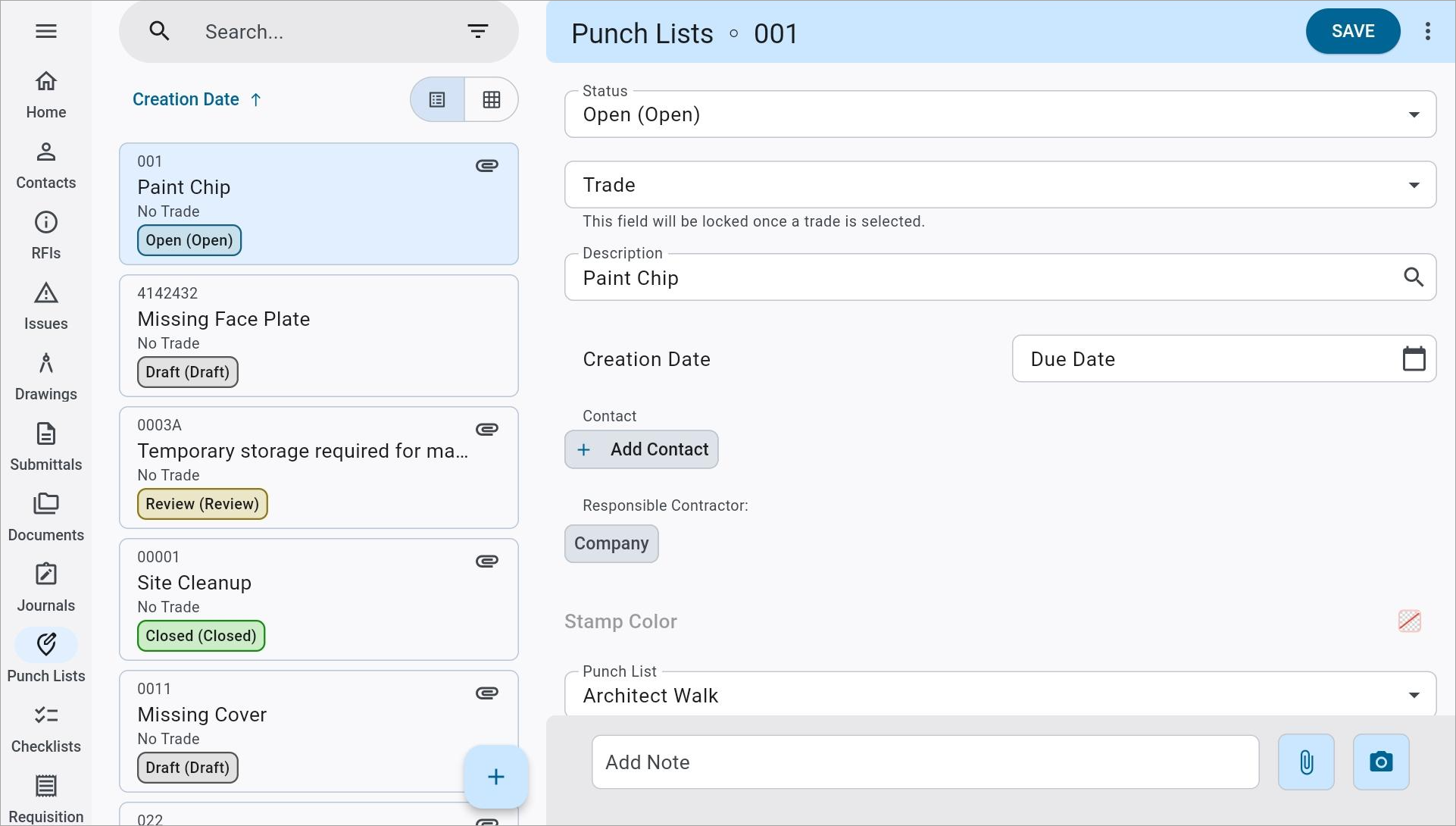The width and height of the screenshot is (1456, 826).
Task: Click attachment paperclip on Temporary storage card
Action: [487, 429]
